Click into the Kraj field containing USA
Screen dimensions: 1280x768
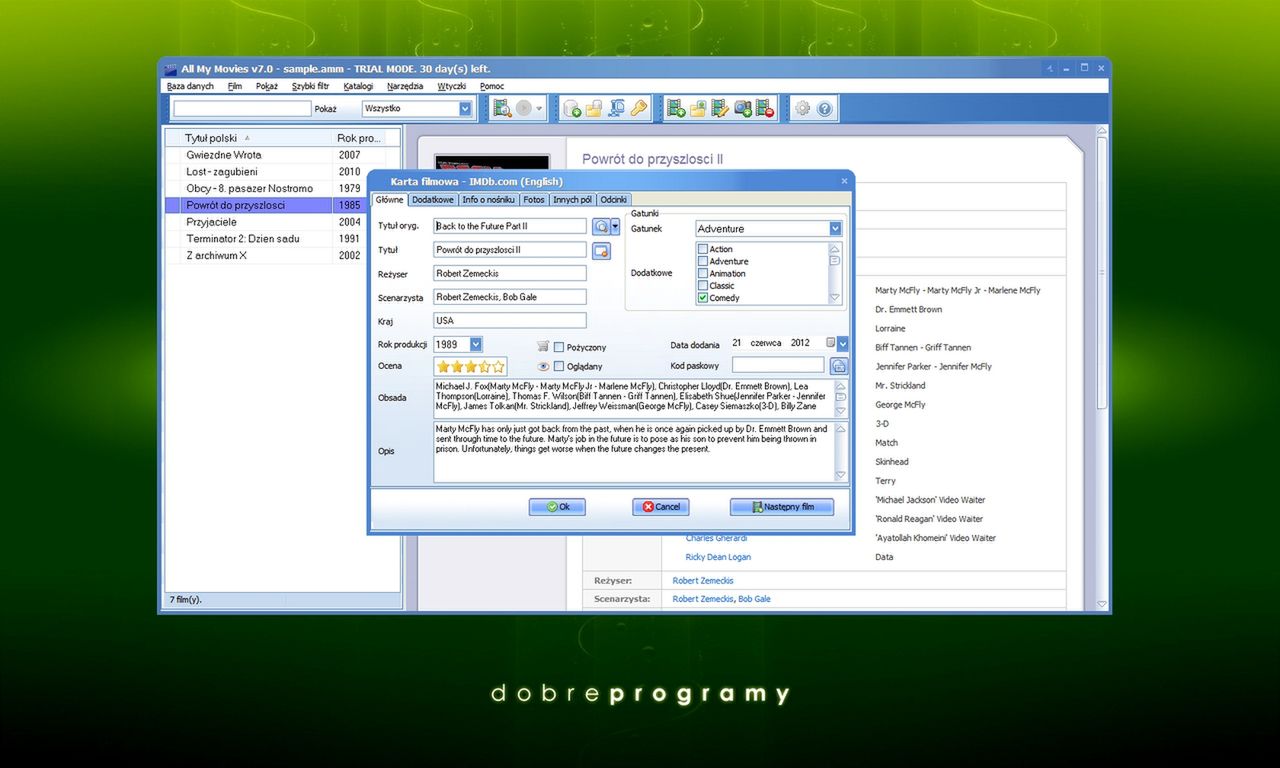tap(510, 321)
